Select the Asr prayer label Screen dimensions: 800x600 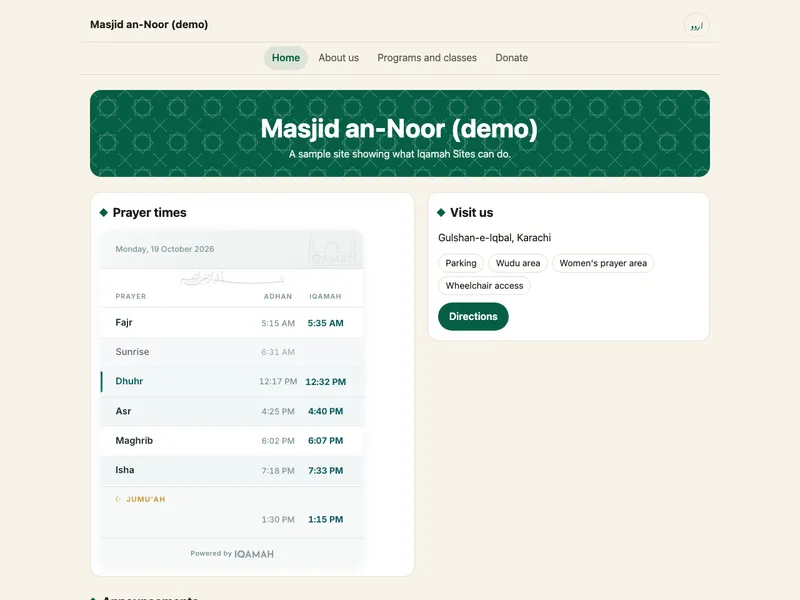123,411
